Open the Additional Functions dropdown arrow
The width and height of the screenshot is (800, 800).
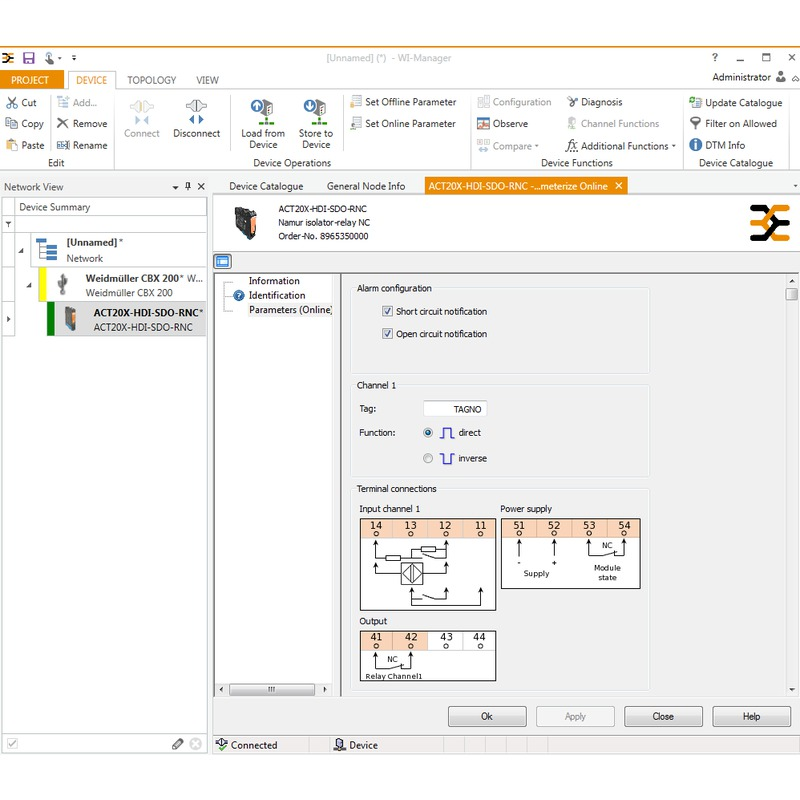click(x=673, y=146)
